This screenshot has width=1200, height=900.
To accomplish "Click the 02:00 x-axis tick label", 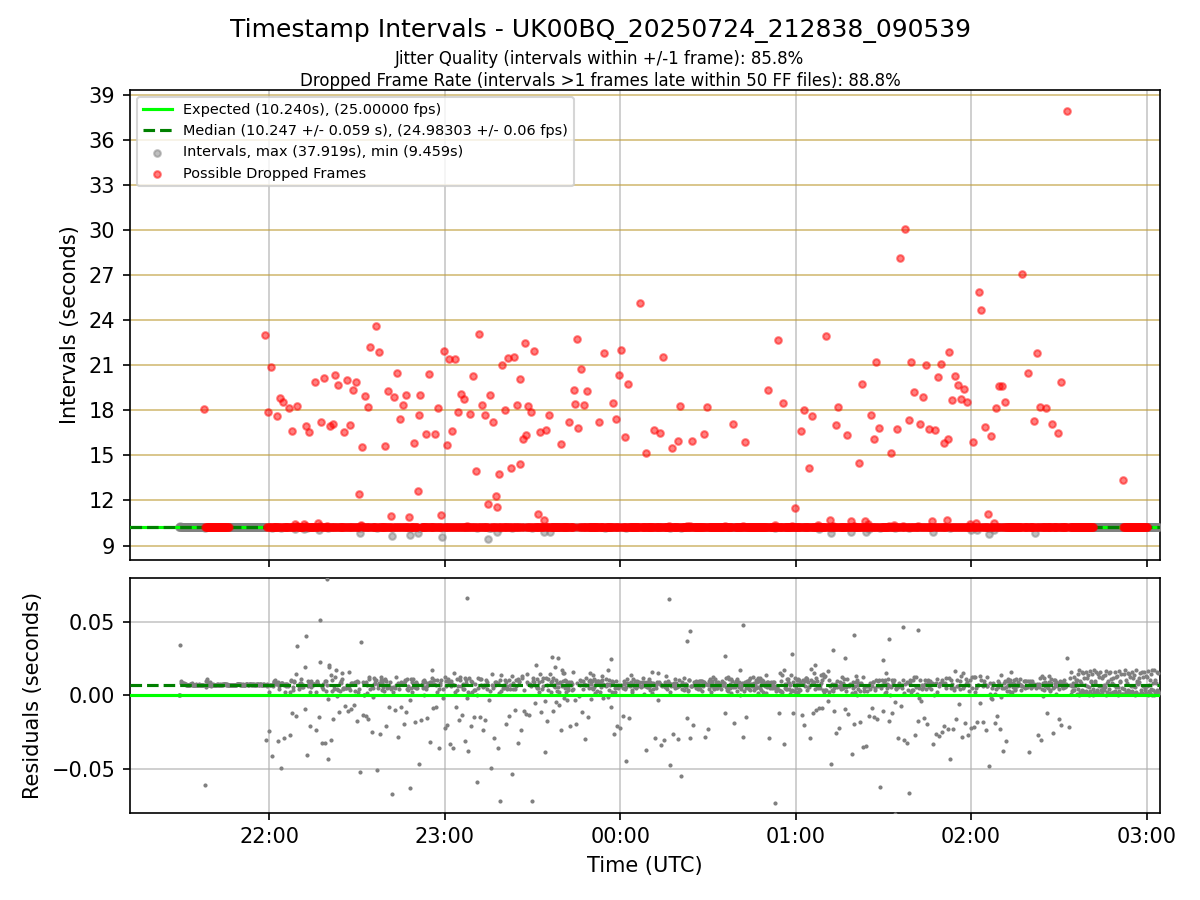I will (971, 835).
